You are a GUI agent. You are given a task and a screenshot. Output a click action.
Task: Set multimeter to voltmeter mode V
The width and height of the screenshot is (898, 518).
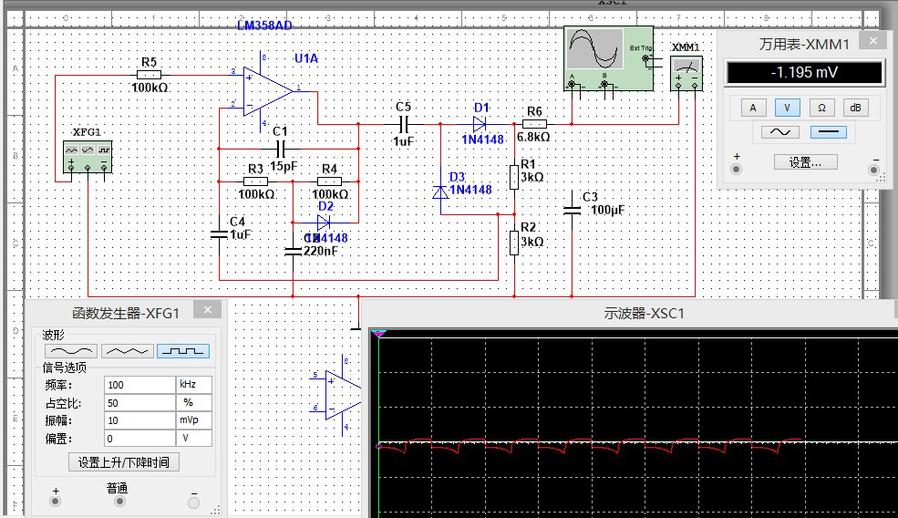click(x=786, y=107)
